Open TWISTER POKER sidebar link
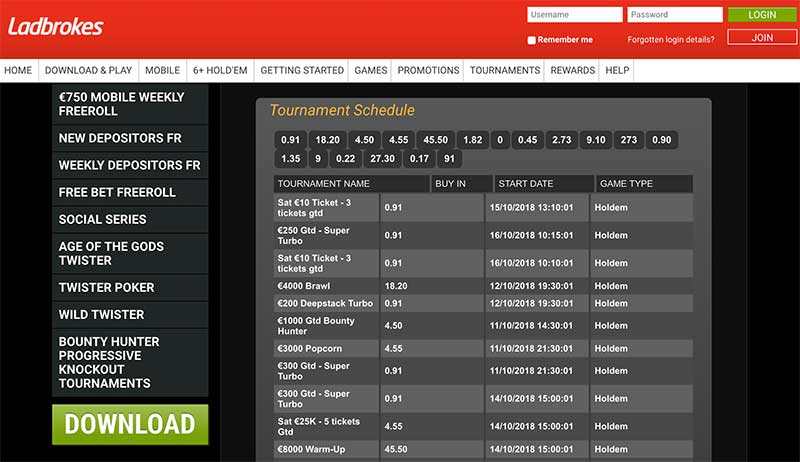800x462 pixels. click(x=130, y=288)
